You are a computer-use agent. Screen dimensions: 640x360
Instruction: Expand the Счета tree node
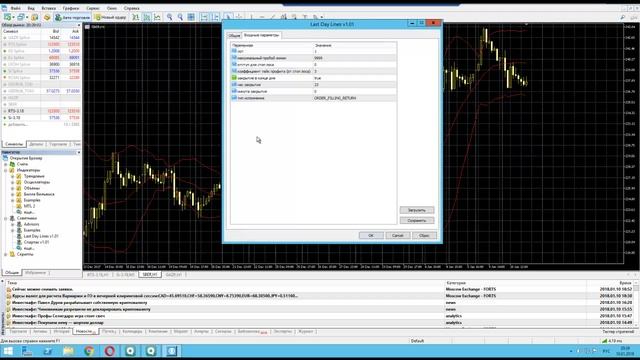[x=6, y=164]
